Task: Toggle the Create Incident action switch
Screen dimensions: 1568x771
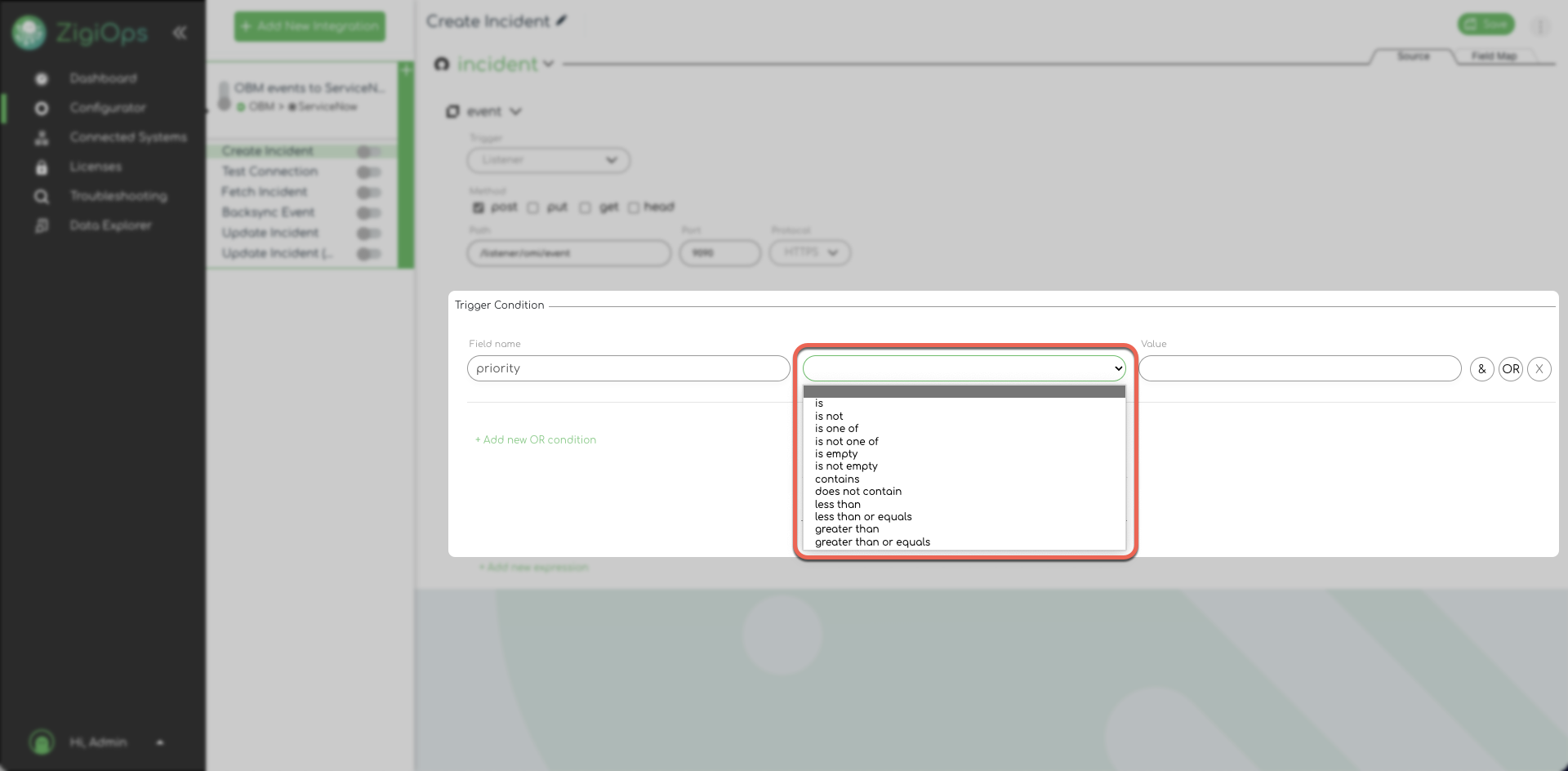Action: (368, 152)
